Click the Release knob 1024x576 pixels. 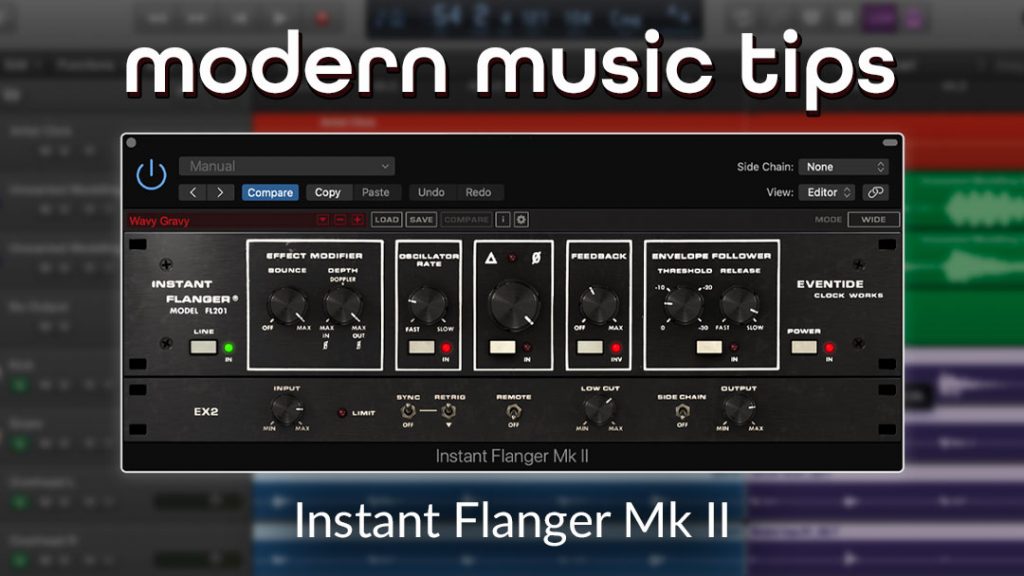tap(739, 306)
